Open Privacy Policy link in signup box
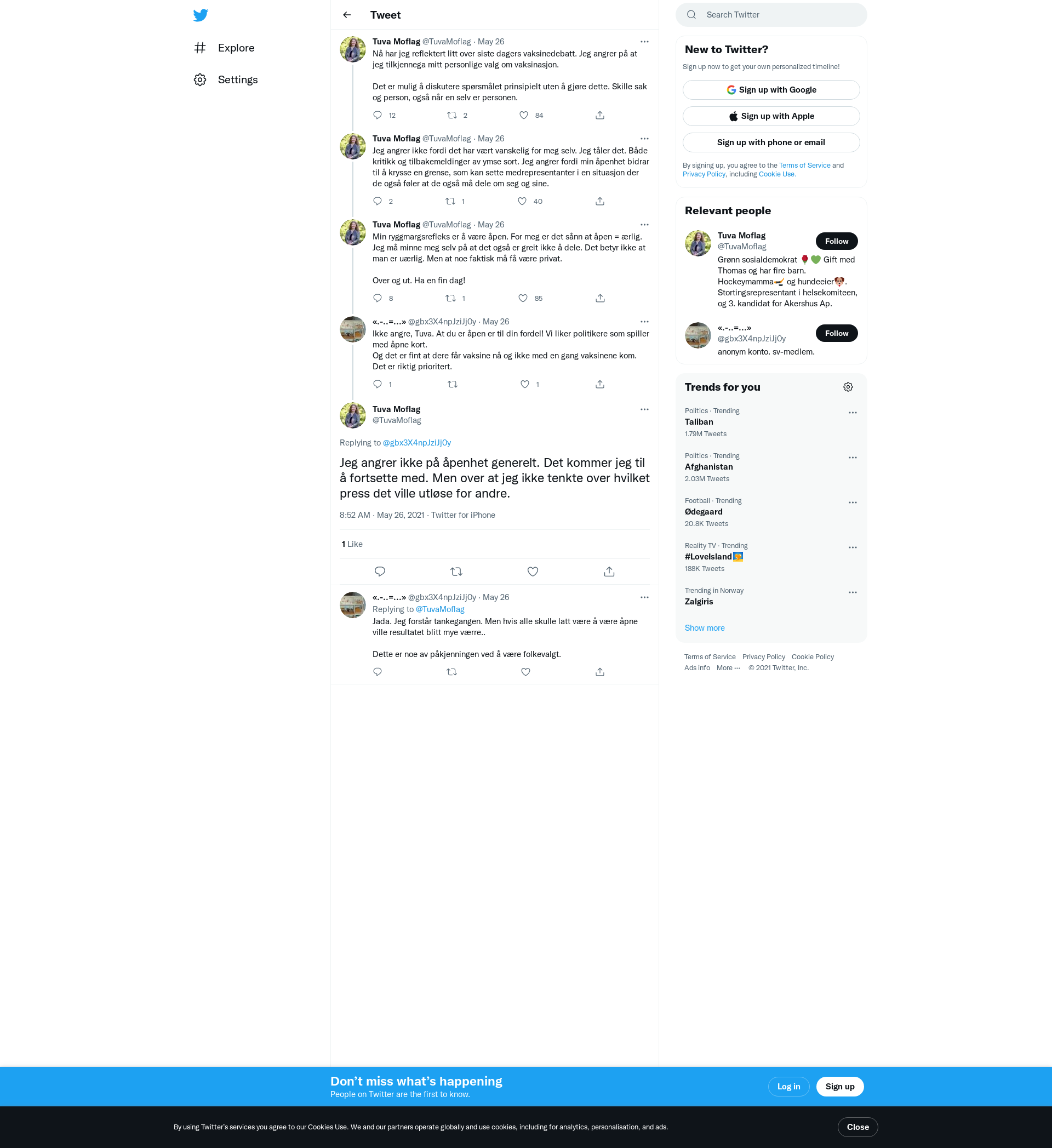Viewport: 1052px width, 1148px height. point(704,174)
